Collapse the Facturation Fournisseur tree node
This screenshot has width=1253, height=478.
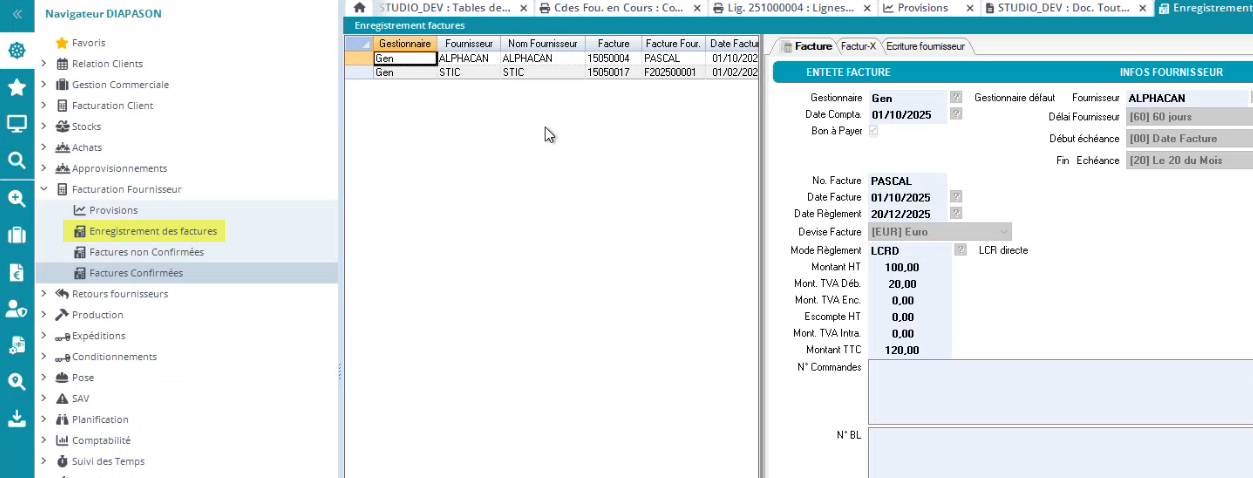(44, 189)
